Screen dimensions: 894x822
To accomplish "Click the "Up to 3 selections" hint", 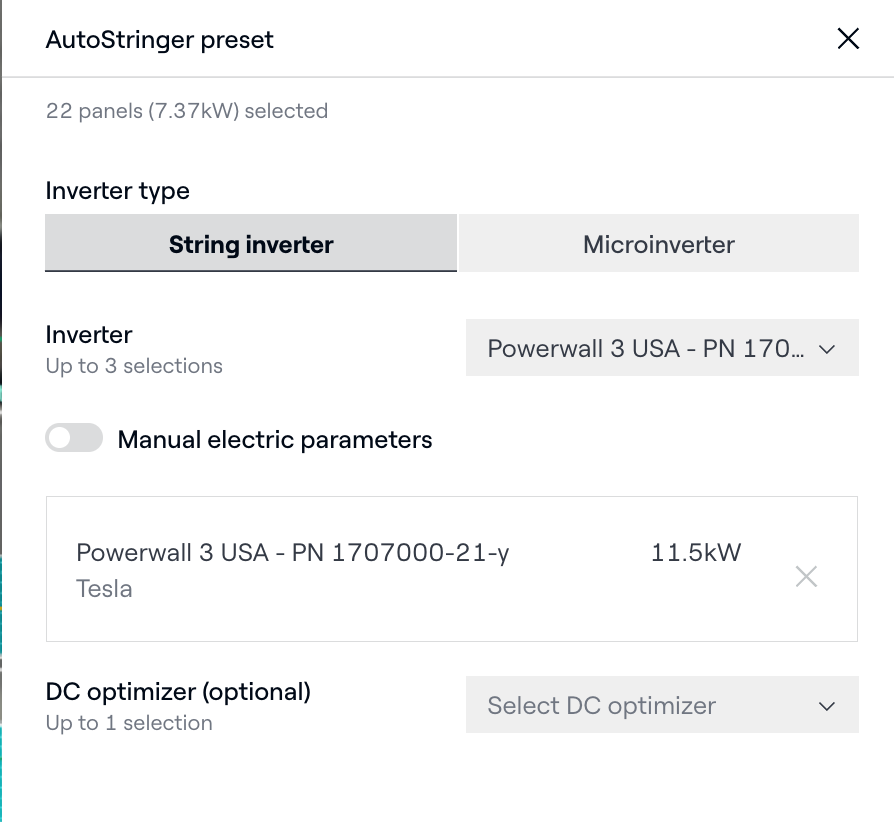I will pyautogui.click(x=134, y=366).
